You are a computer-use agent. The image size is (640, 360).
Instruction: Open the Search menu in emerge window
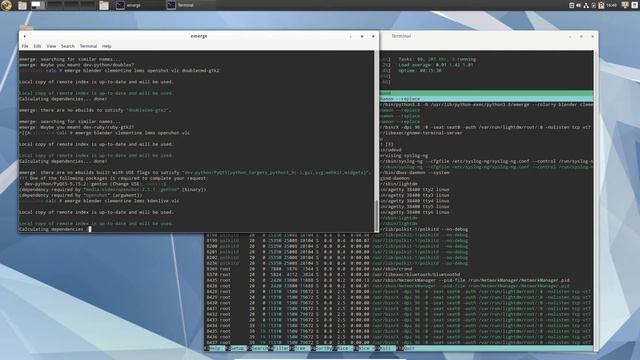pos(68,46)
